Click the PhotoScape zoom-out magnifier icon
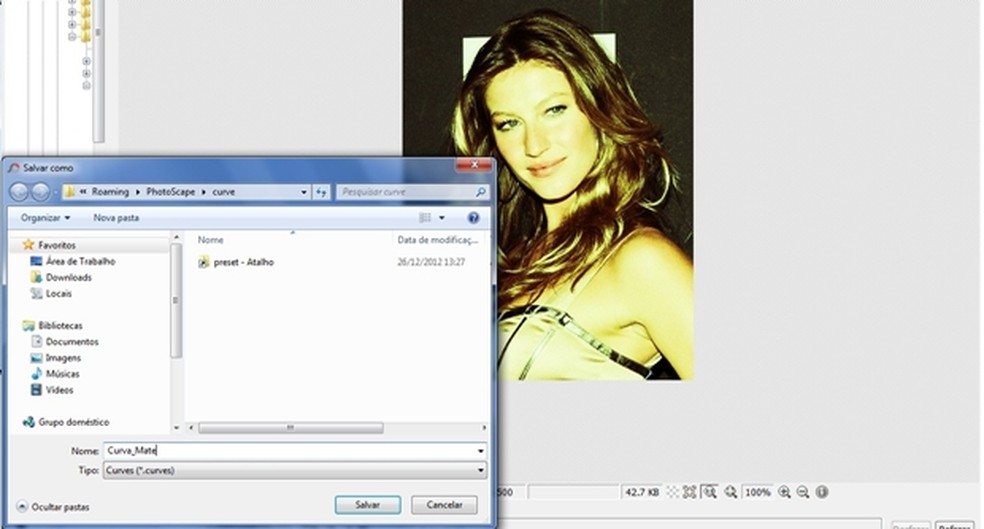Image resolution: width=984 pixels, height=529 pixels. coord(803,492)
